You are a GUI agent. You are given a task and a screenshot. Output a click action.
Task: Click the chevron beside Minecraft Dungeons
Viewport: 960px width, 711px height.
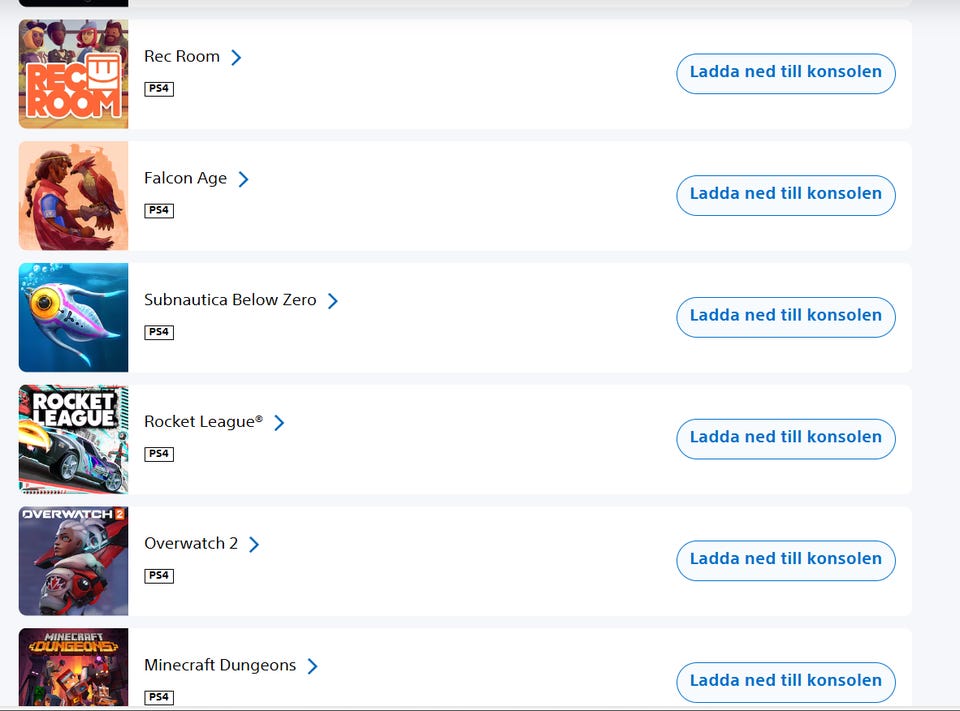(312, 666)
